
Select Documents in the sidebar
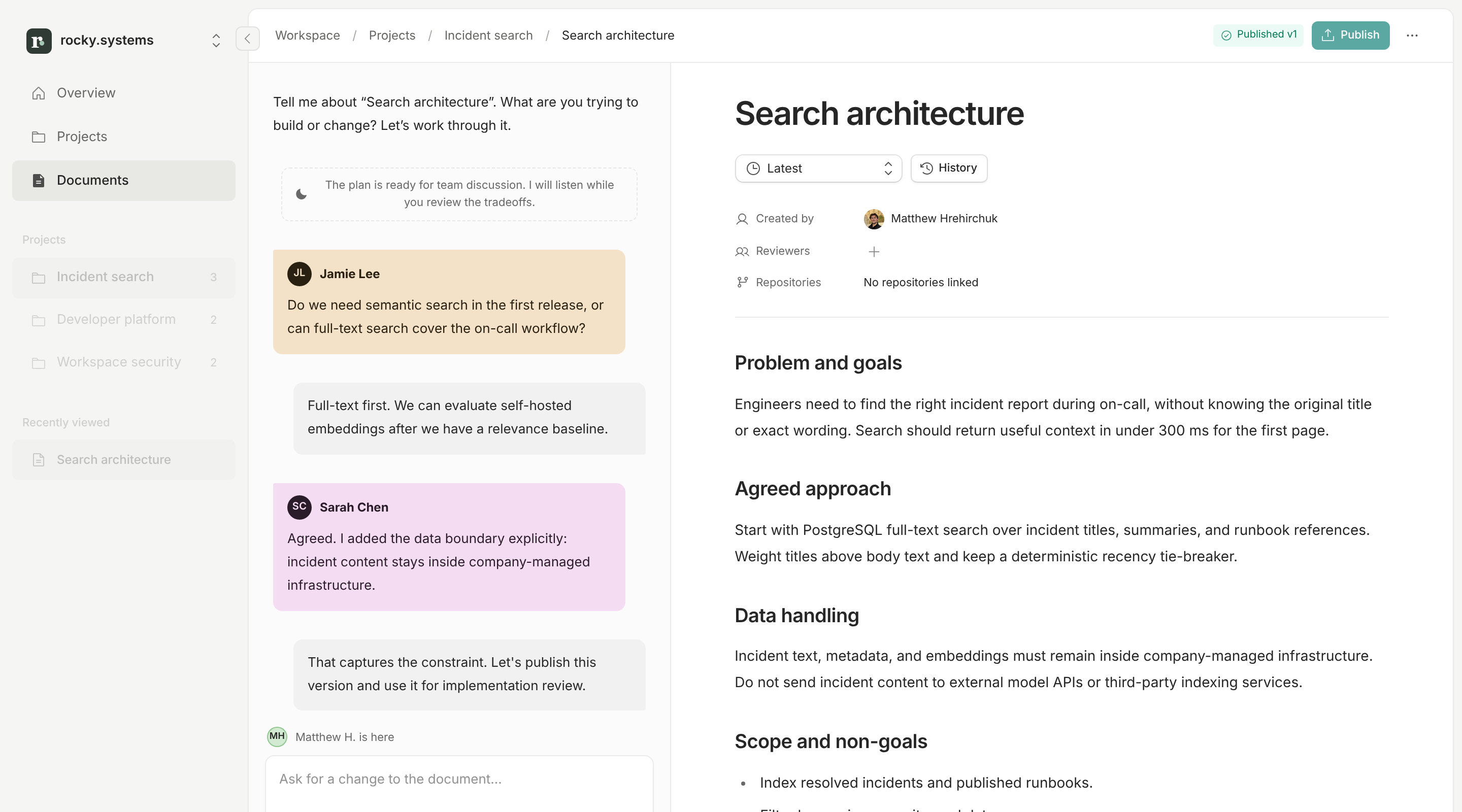[x=124, y=181]
